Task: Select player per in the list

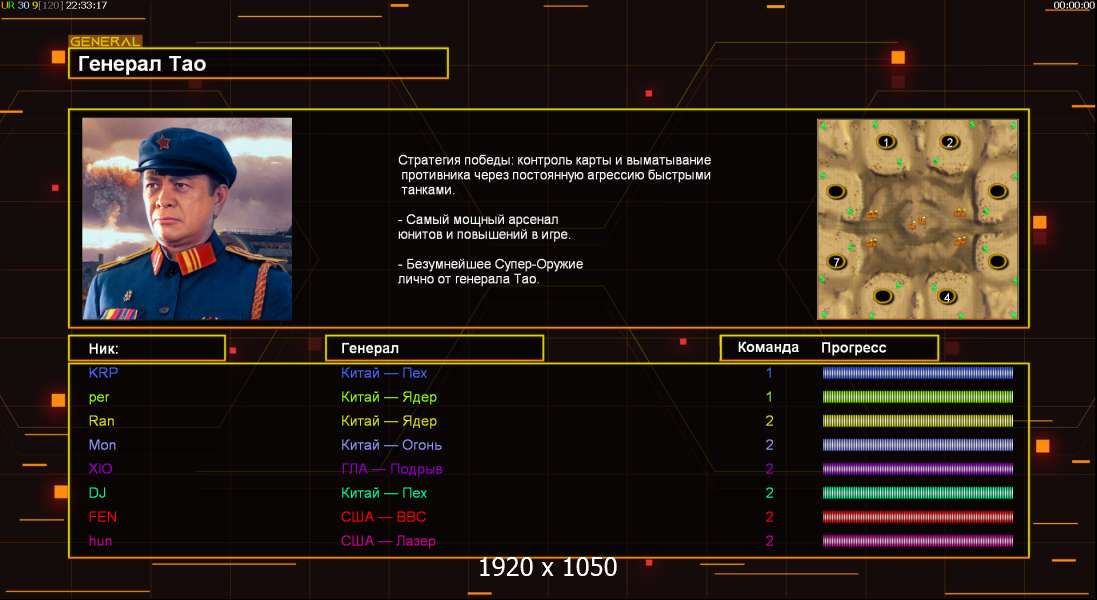Action: 99,397
